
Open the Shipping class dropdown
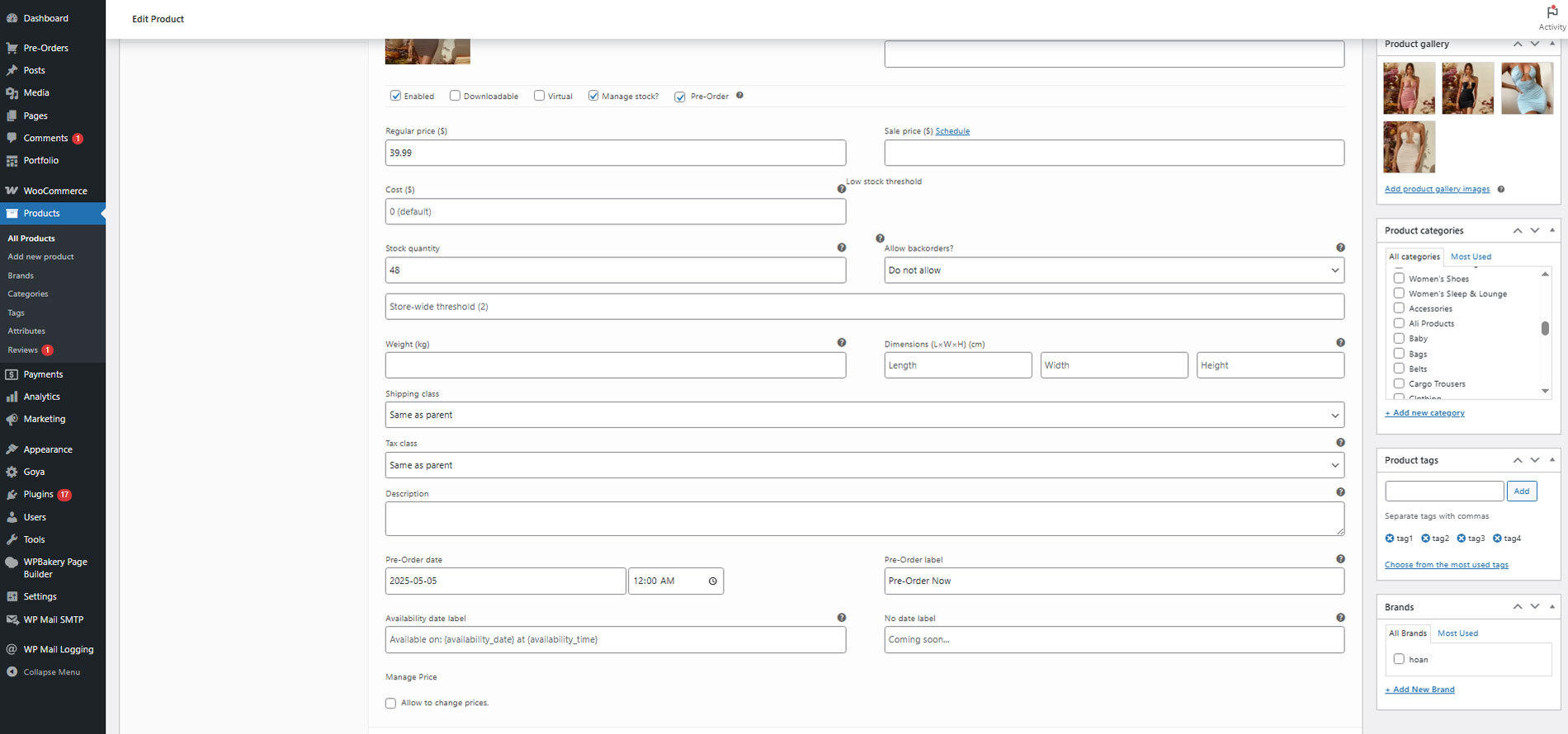point(865,415)
